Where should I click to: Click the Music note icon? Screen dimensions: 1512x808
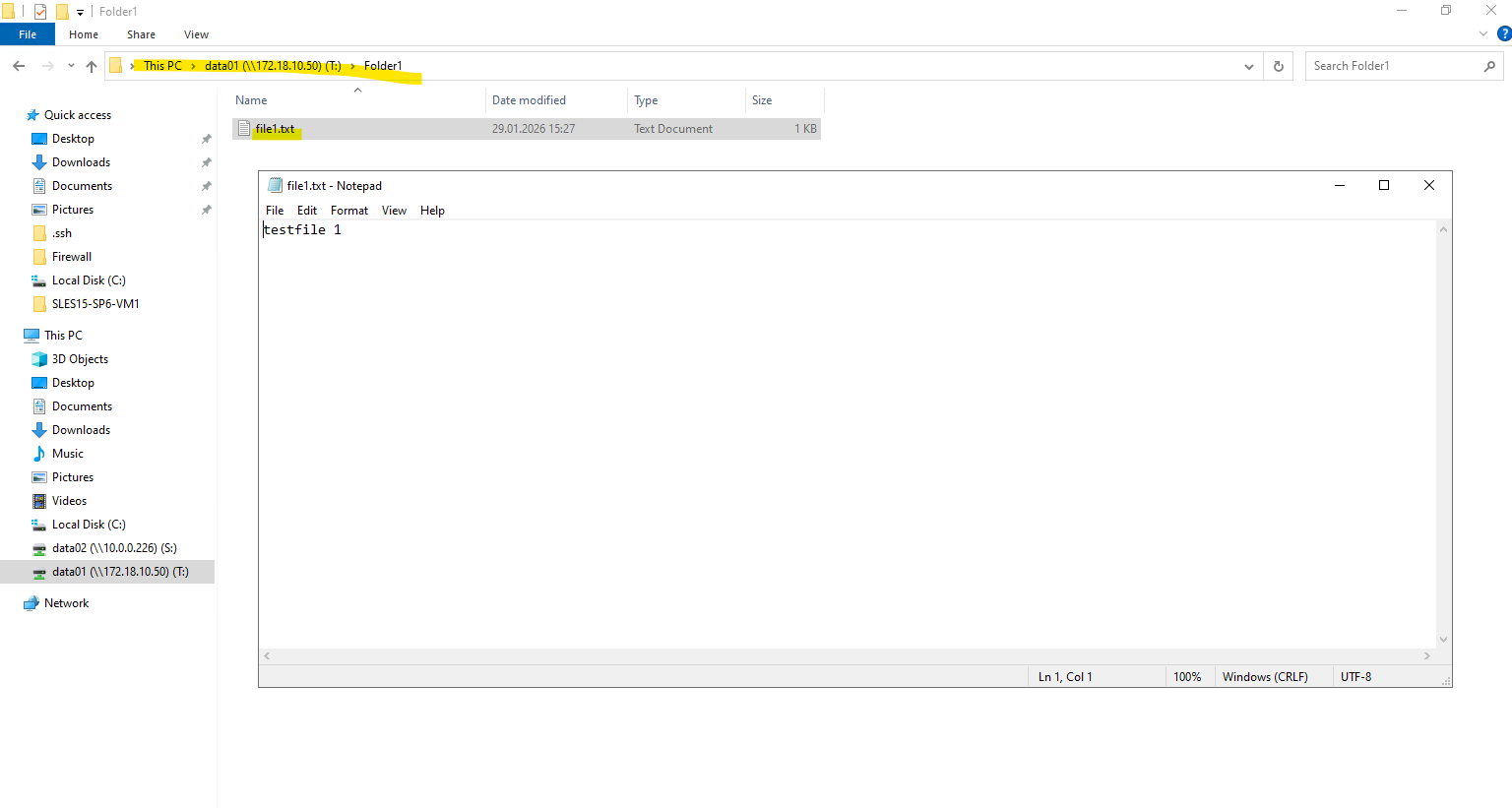pyautogui.click(x=39, y=454)
